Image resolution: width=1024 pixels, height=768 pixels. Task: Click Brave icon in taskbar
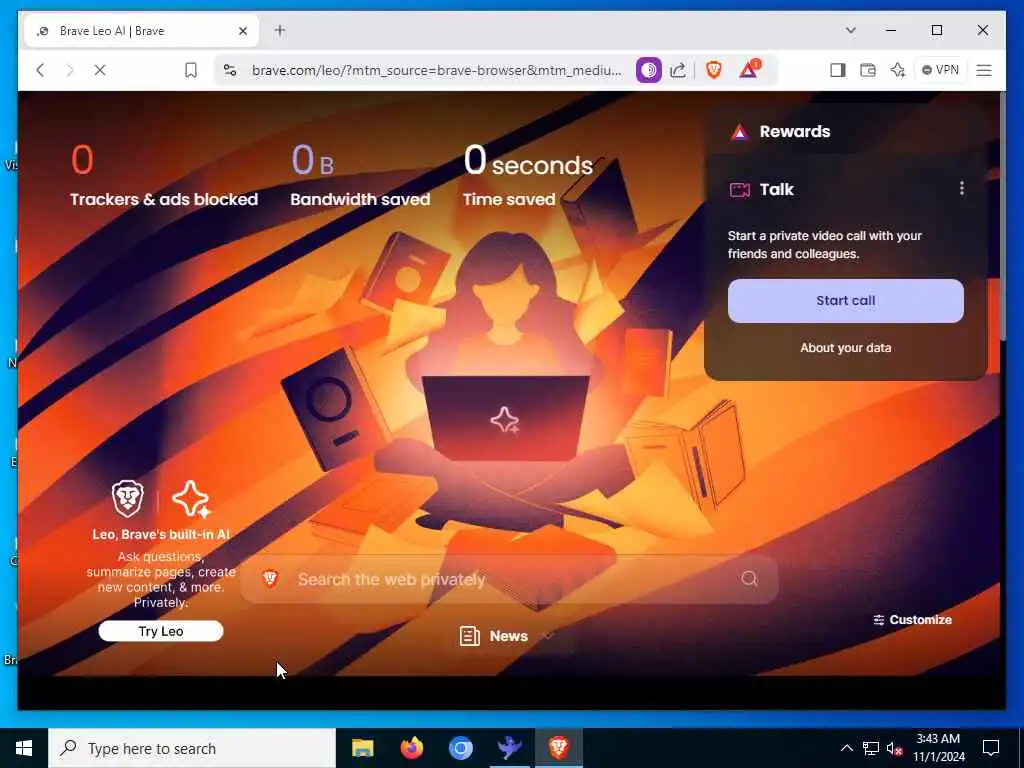click(558, 748)
